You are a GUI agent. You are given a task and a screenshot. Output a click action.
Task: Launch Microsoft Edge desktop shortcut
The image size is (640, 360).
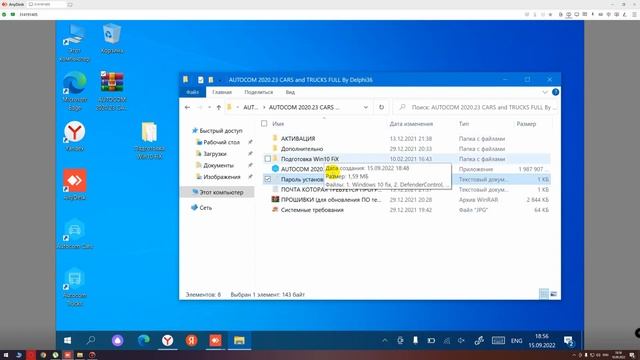pos(75,91)
